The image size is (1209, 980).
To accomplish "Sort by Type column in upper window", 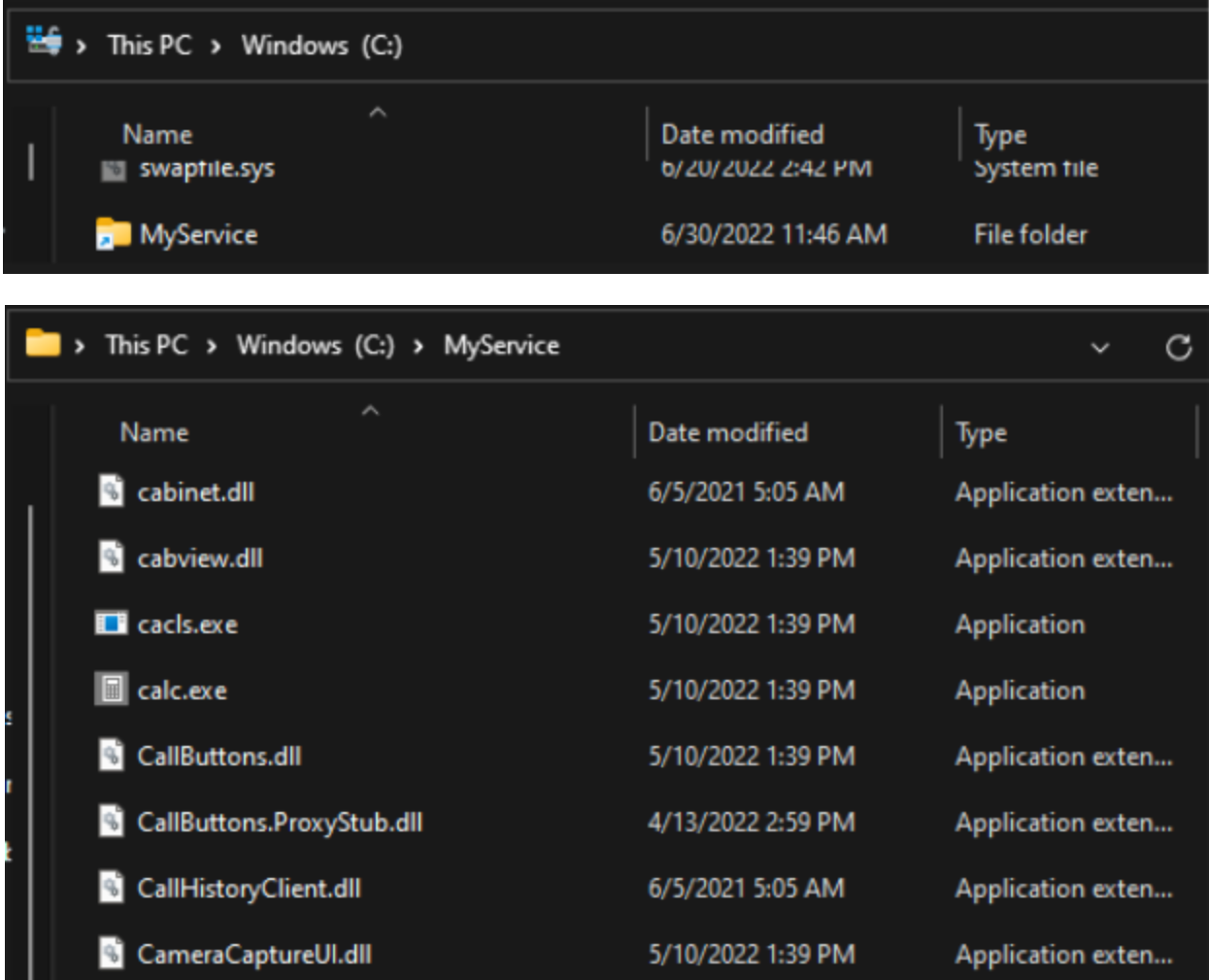I will tap(1000, 135).
